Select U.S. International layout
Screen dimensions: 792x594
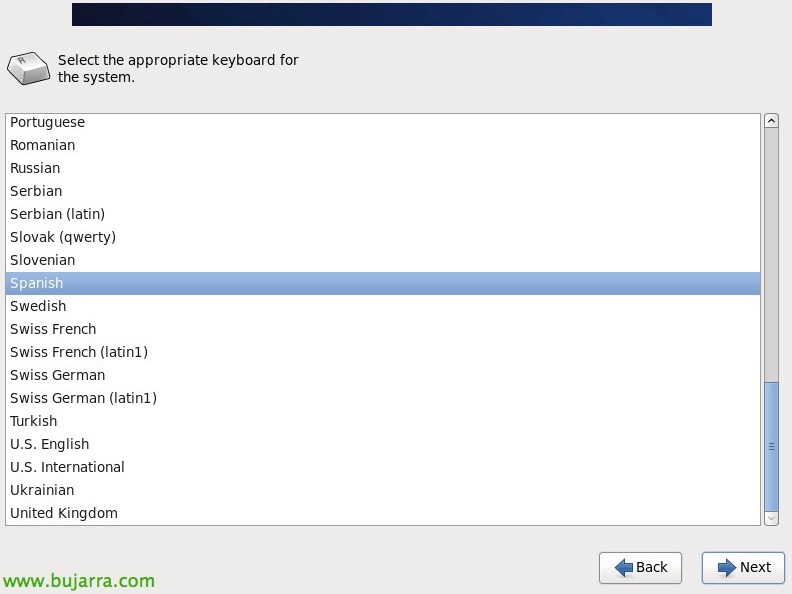pos(383,467)
